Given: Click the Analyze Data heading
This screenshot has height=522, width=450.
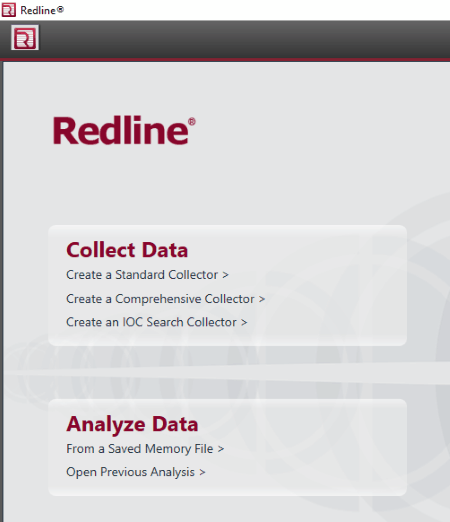Looking at the screenshot, I should coord(132,424).
